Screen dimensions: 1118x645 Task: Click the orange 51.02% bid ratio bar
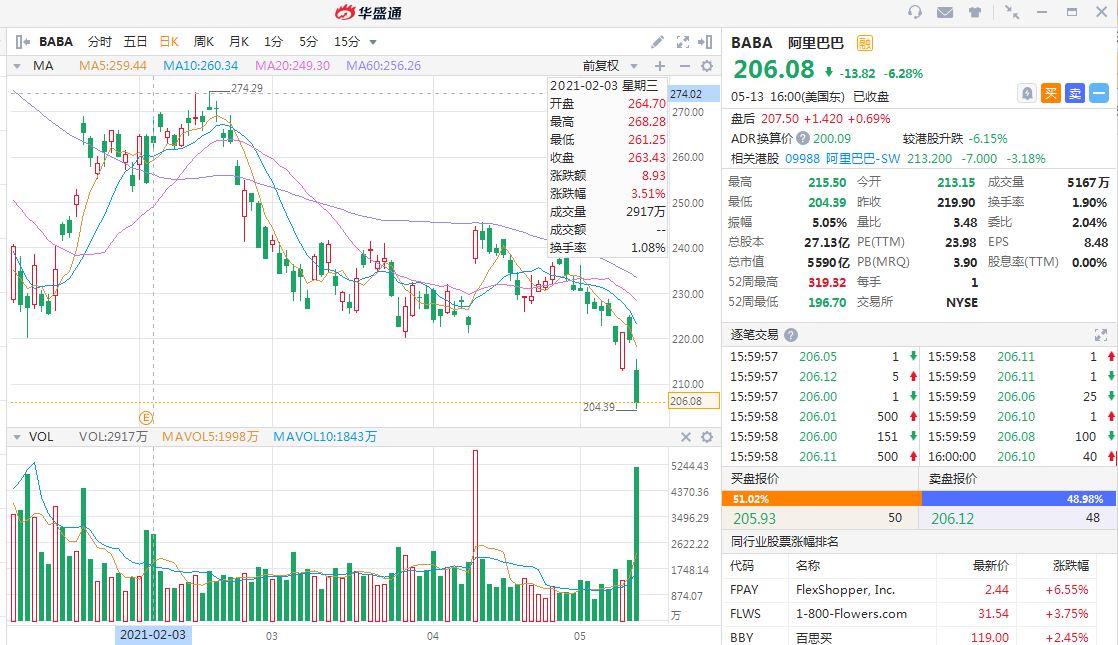coord(821,498)
